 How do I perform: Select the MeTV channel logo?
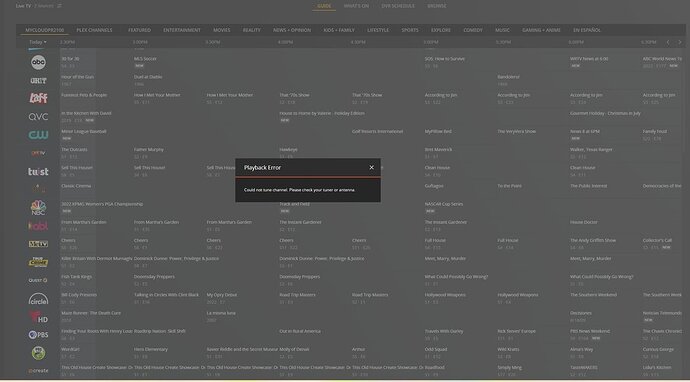coord(38,244)
